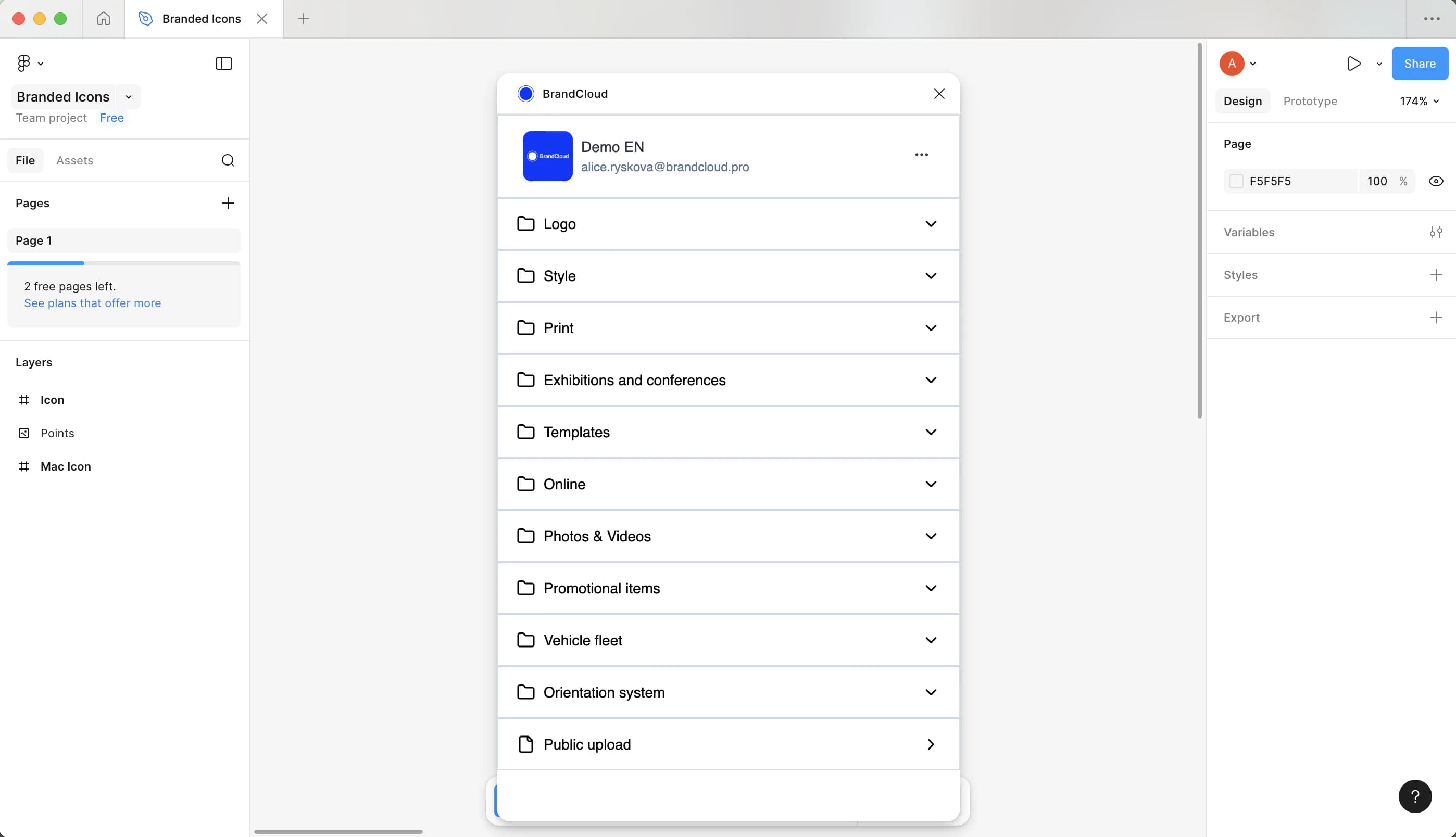
Task: Expand the Logo folder
Action: point(931,224)
